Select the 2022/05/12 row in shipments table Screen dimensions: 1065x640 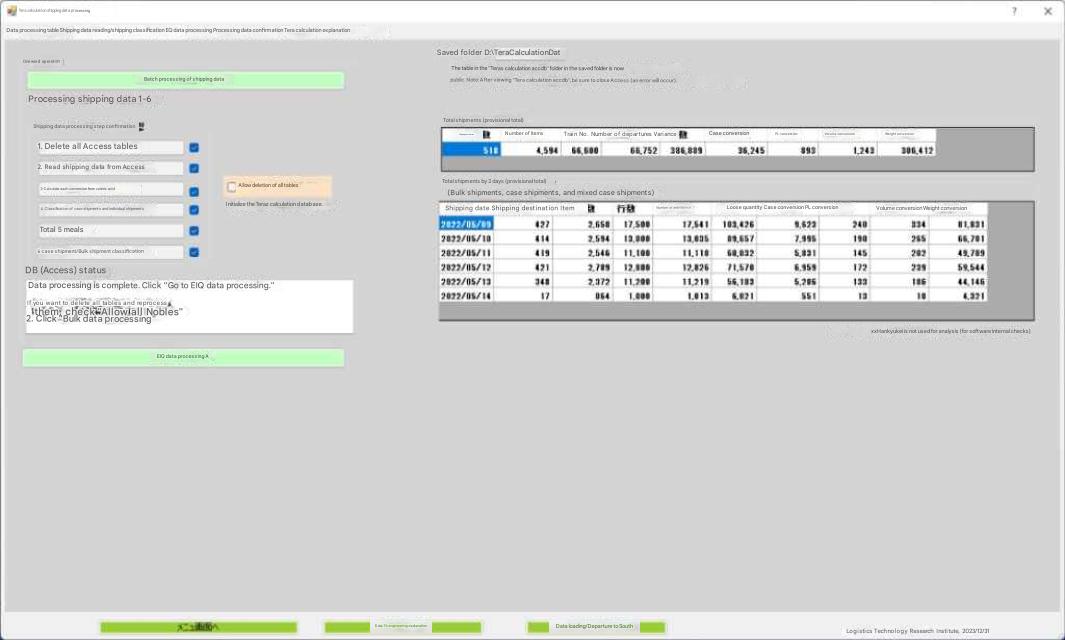[x=466, y=268]
